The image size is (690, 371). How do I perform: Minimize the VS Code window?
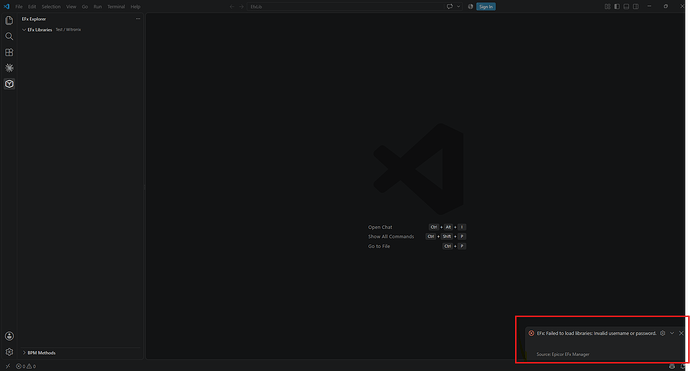(x=649, y=7)
